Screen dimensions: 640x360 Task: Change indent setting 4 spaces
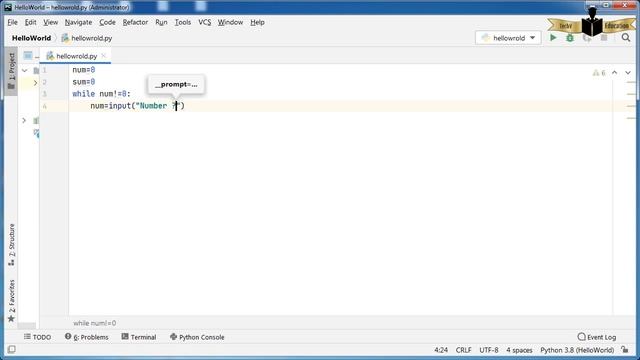(519, 350)
